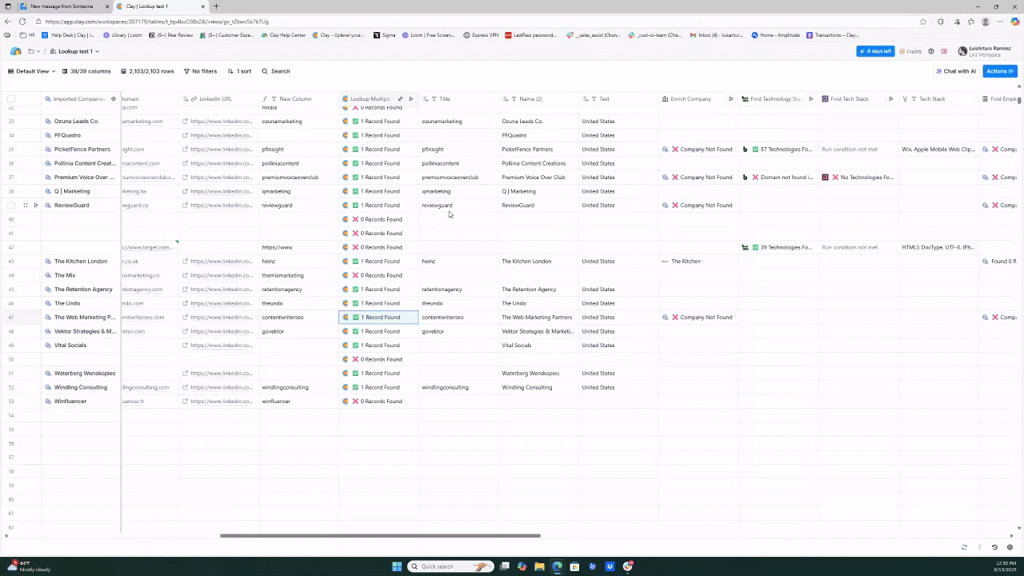Click the Chat with AI button

pos(955,71)
